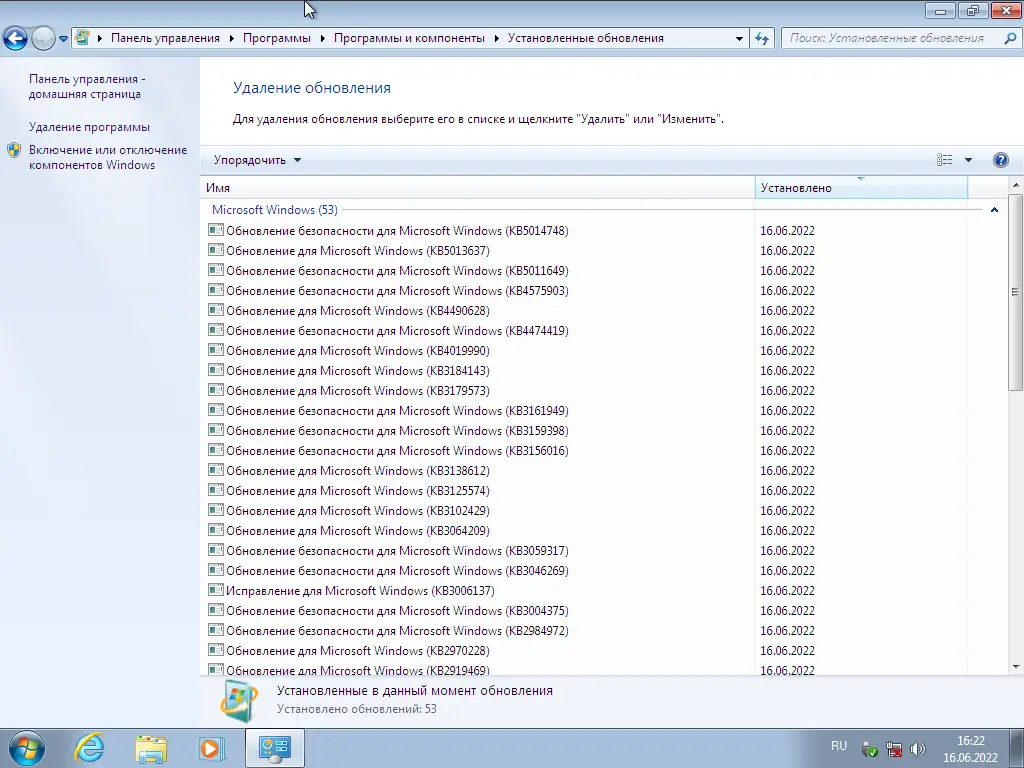Open the additional view options dropdown arrow

pos(968,160)
